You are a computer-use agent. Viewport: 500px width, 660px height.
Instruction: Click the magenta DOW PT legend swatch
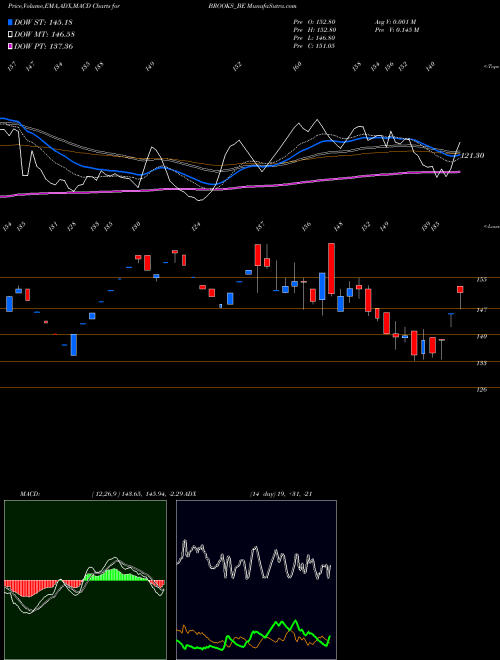coord(10,46)
